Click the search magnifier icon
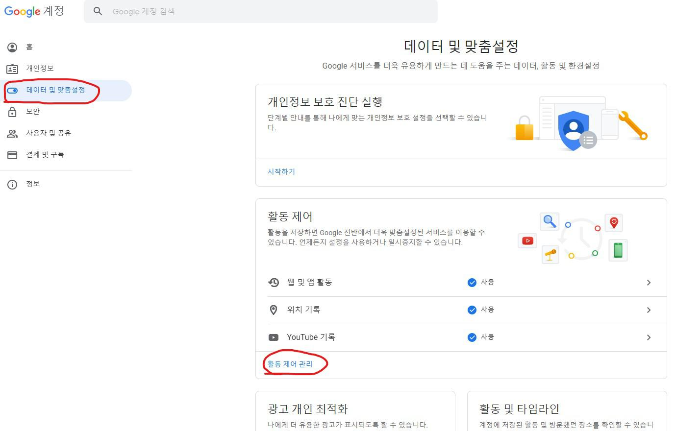The width and height of the screenshot is (700, 431). 98,11
